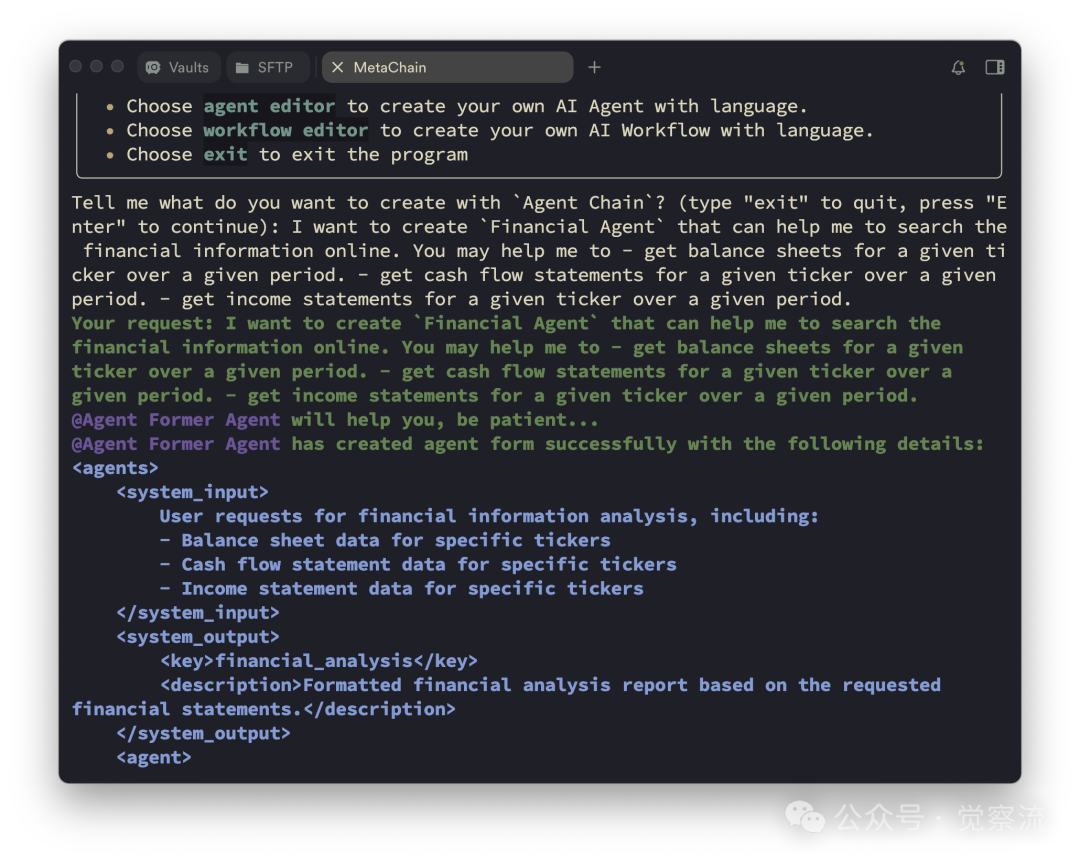
Task: Click the opening '<system_input>' tag line
Action: click(192, 492)
